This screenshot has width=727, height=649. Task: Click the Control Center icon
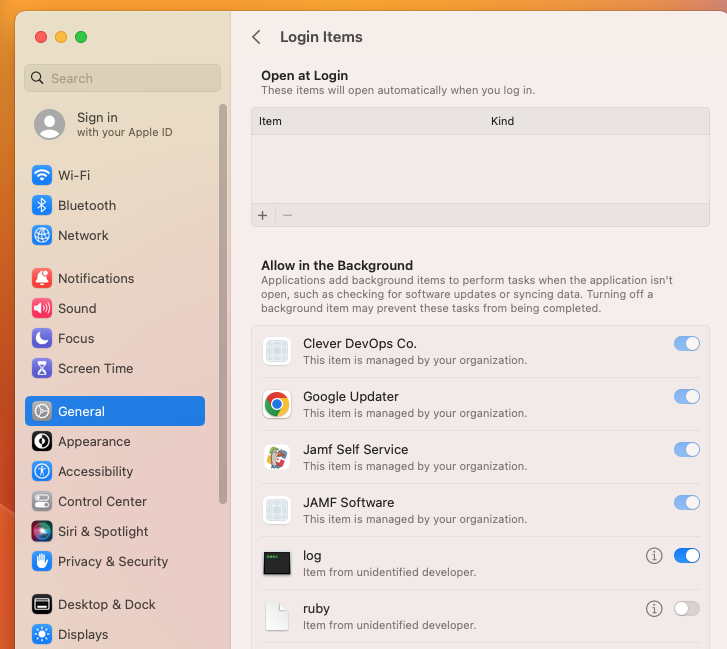42,502
